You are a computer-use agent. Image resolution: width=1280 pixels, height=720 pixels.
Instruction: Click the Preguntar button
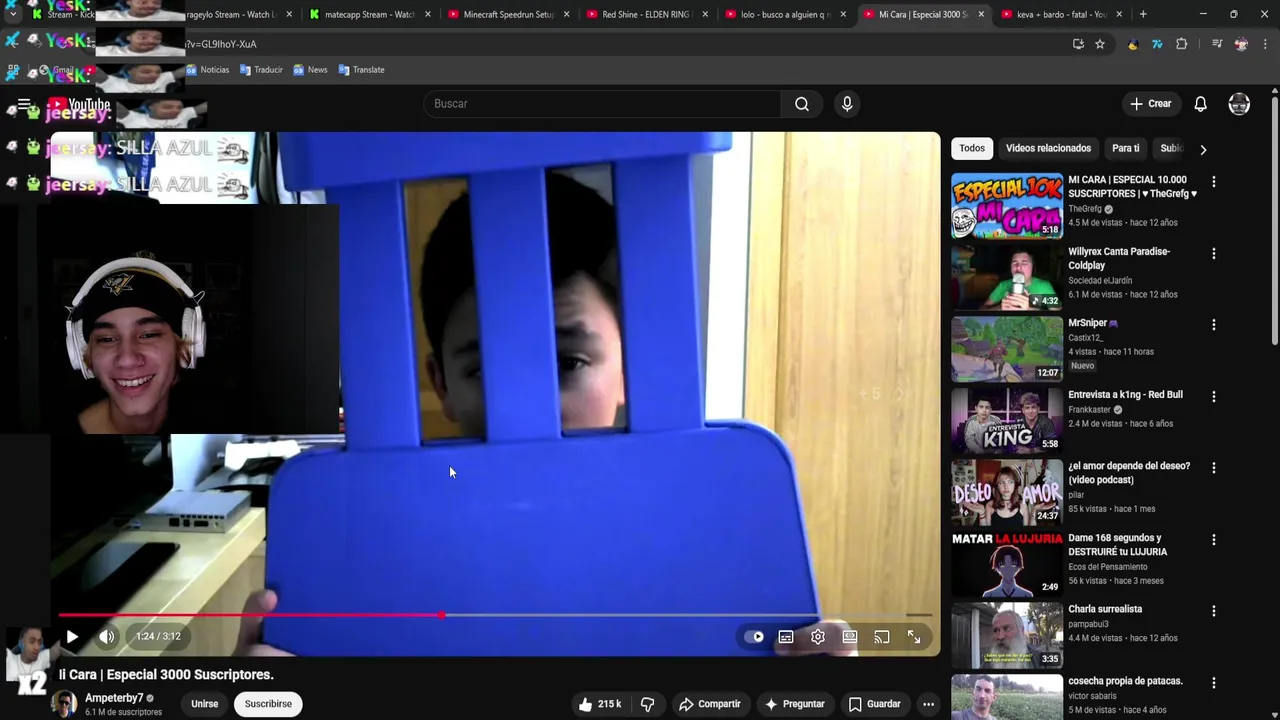[794, 704]
